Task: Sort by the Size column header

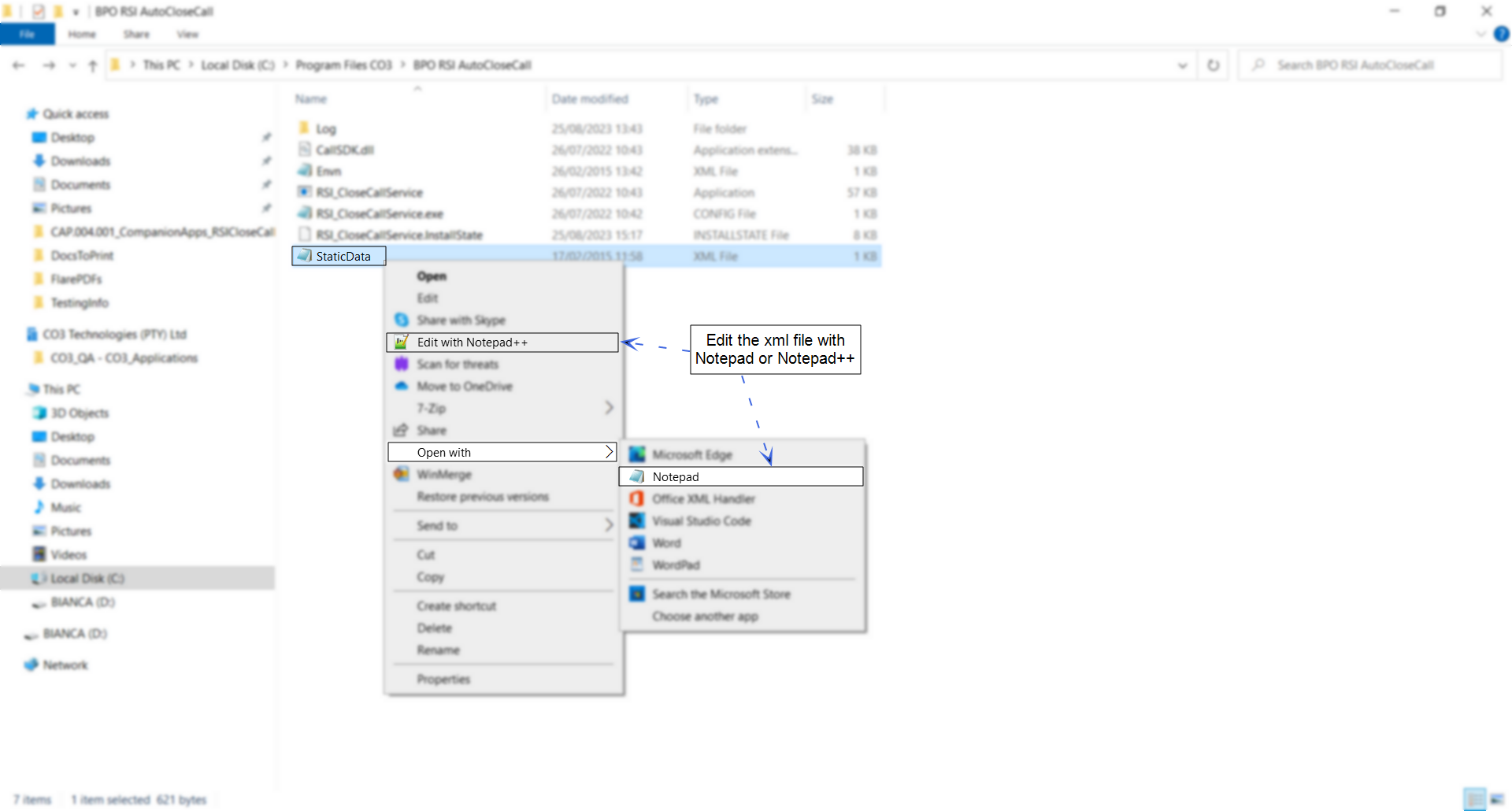Action: pyautogui.click(x=822, y=98)
